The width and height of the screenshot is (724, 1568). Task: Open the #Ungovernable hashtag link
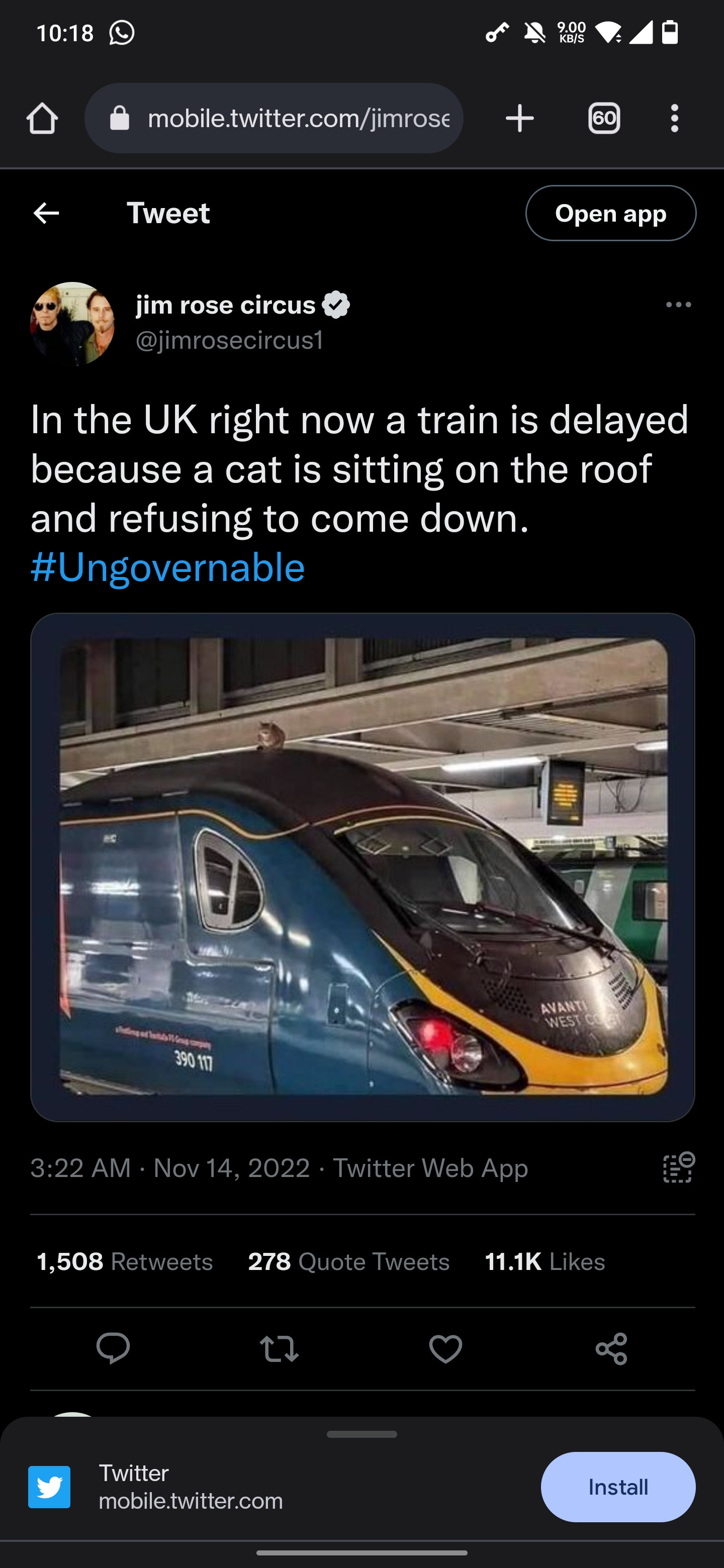tap(167, 567)
